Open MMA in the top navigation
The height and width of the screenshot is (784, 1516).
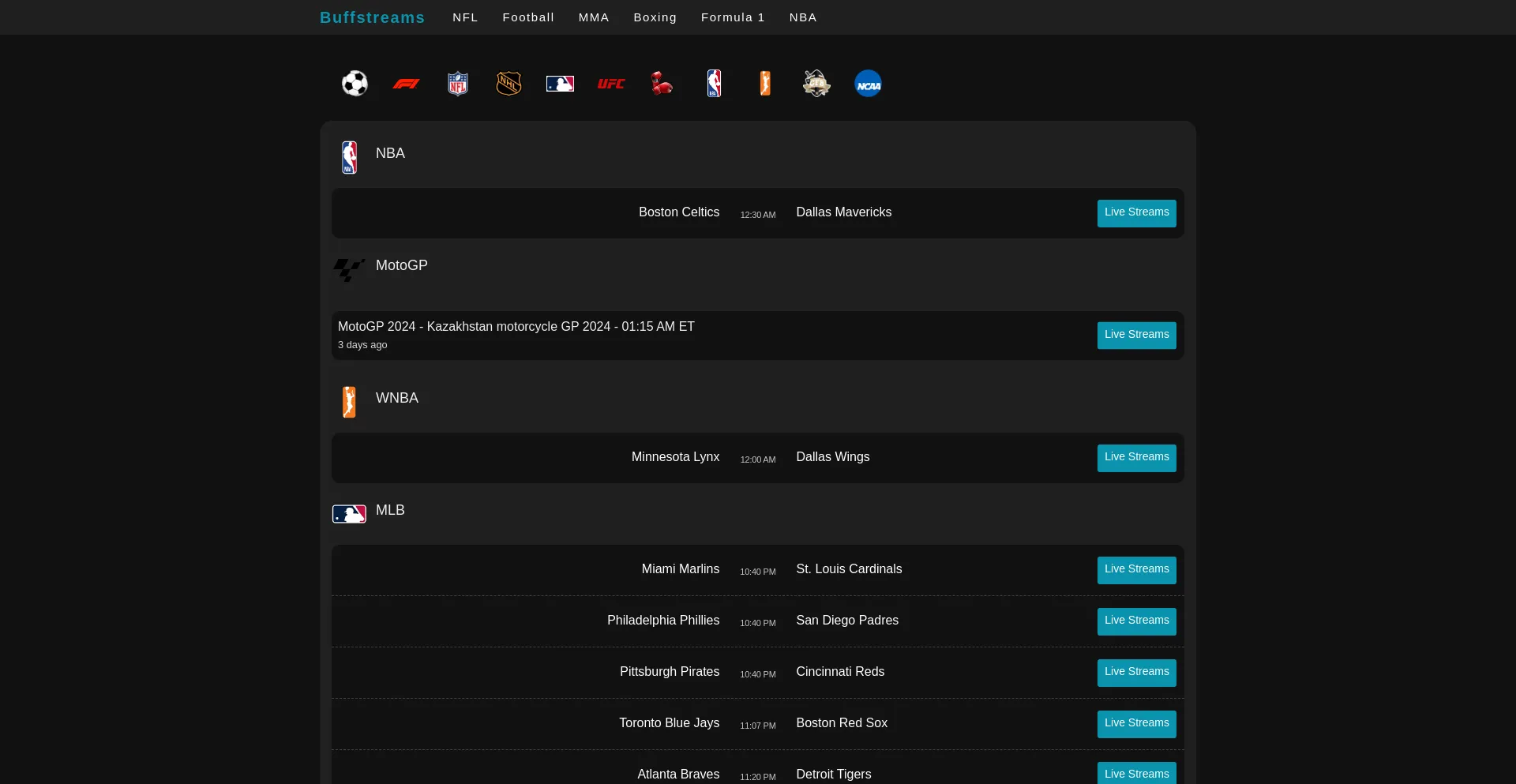(x=594, y=17)
